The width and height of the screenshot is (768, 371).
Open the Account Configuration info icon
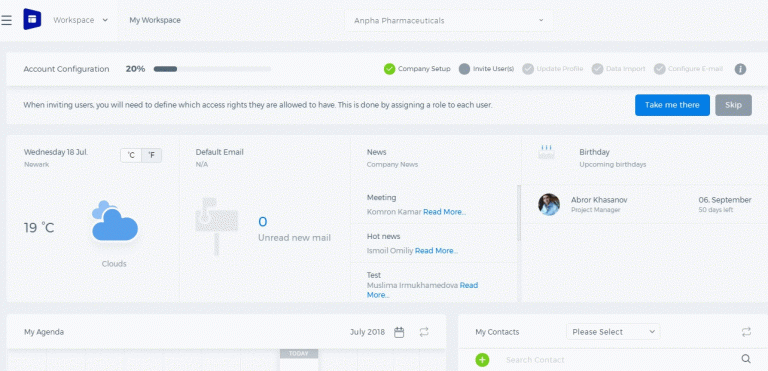(x=740, y=69)
